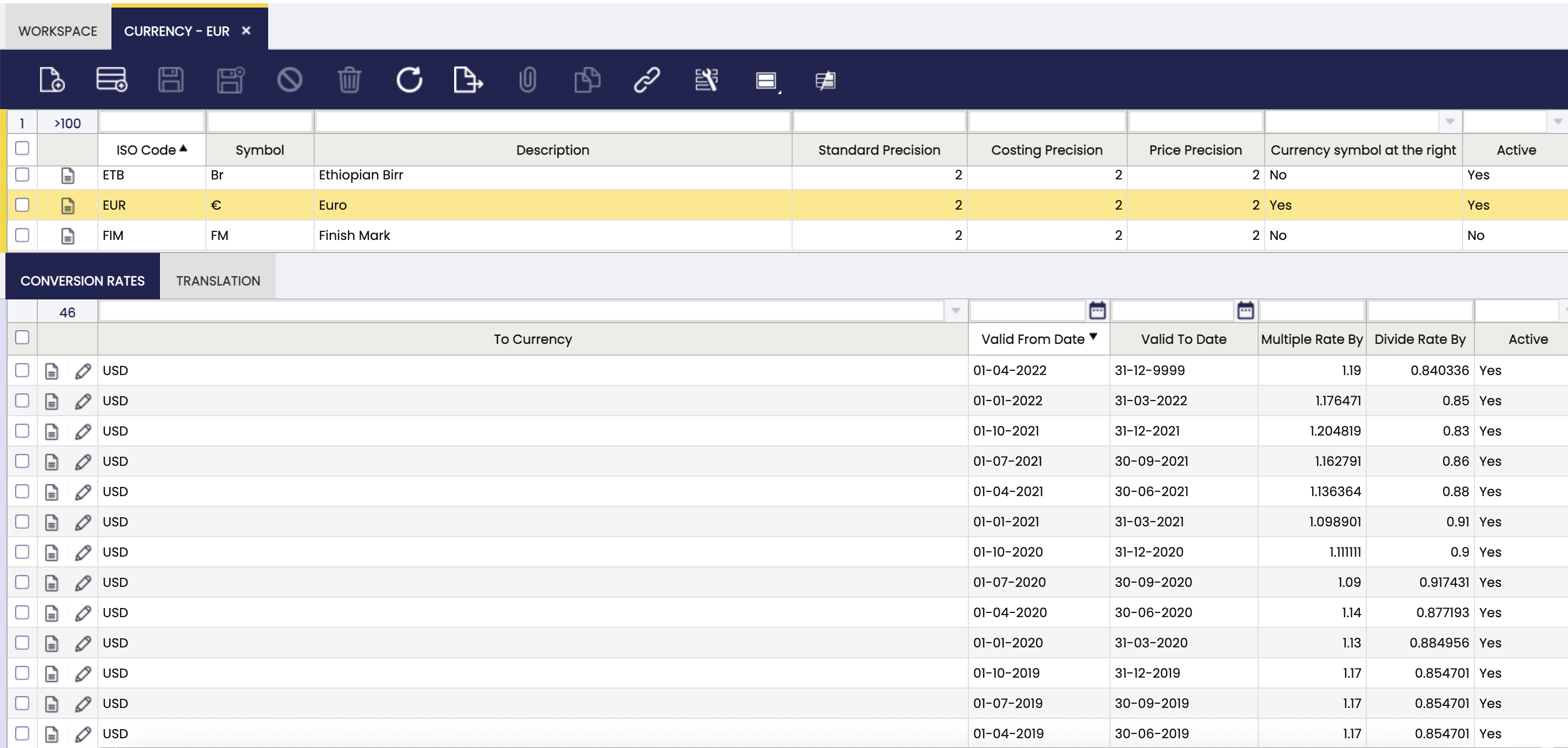The width and height of the screenshot is (1568, 748).
Task: Sort by Multiple Rate By column header
Action: click(1311, 339)
